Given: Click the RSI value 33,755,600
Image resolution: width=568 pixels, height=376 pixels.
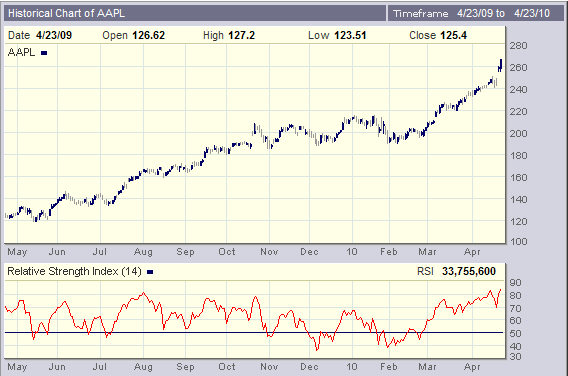Looking at the screenshot, I should [x=469, y=271].
